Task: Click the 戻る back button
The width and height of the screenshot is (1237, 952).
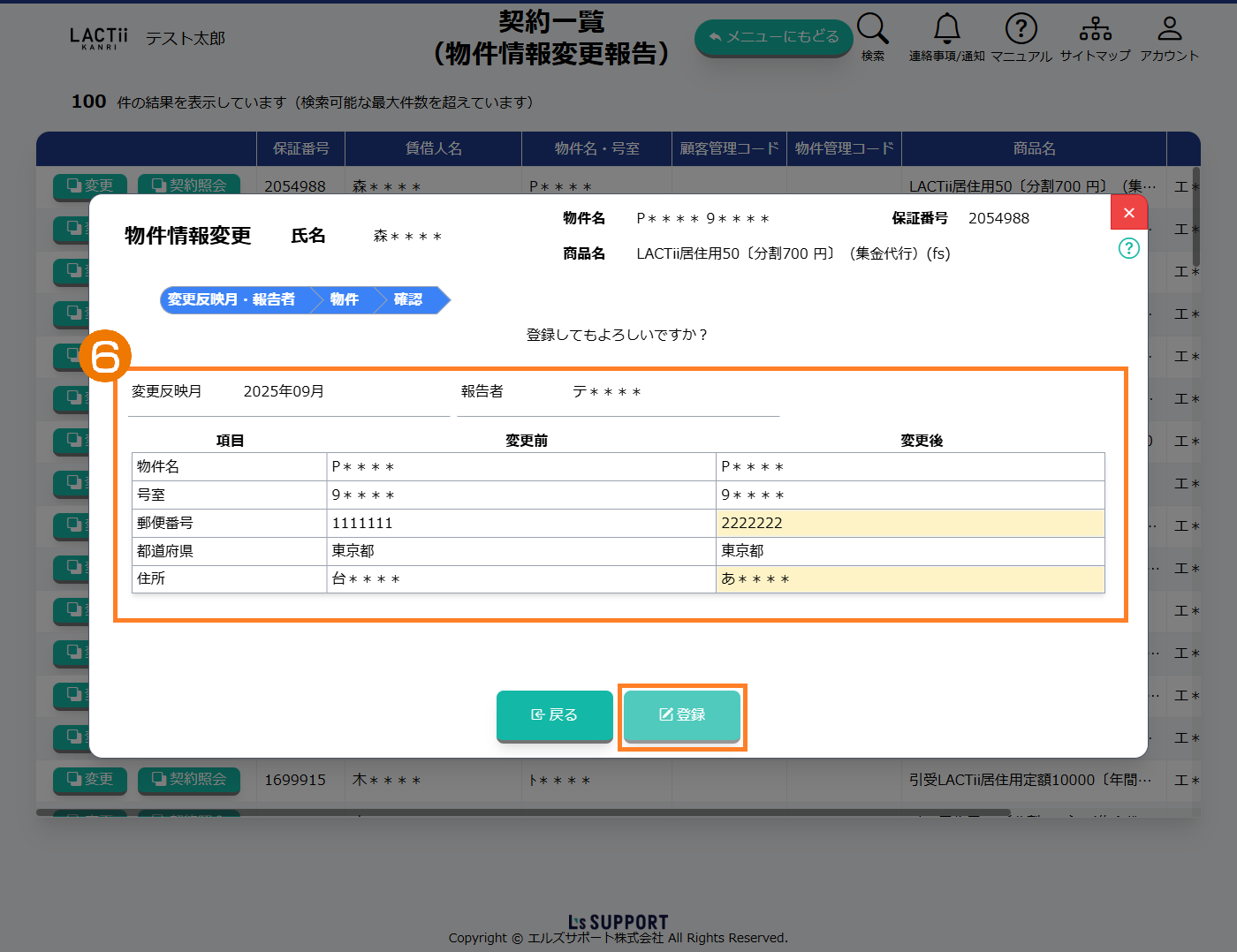Action: (554, 714)
